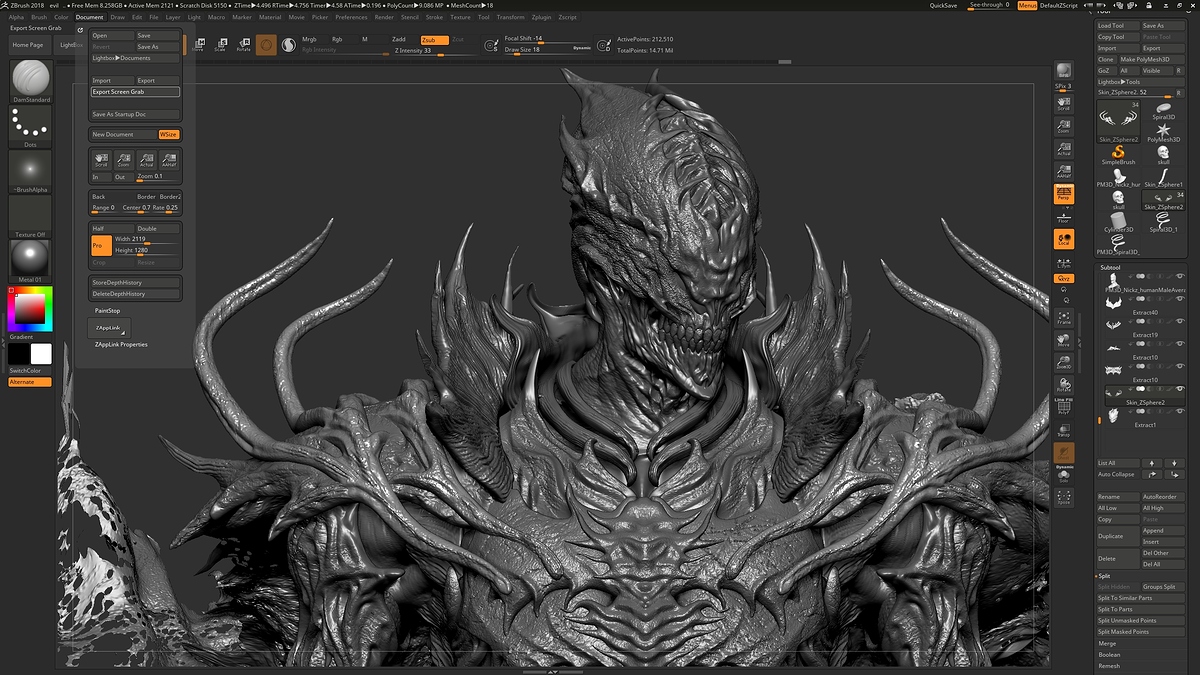This screenshot has height=675, width=1200.
Task: Toggle the WSize button
Action: pos(168,134)
